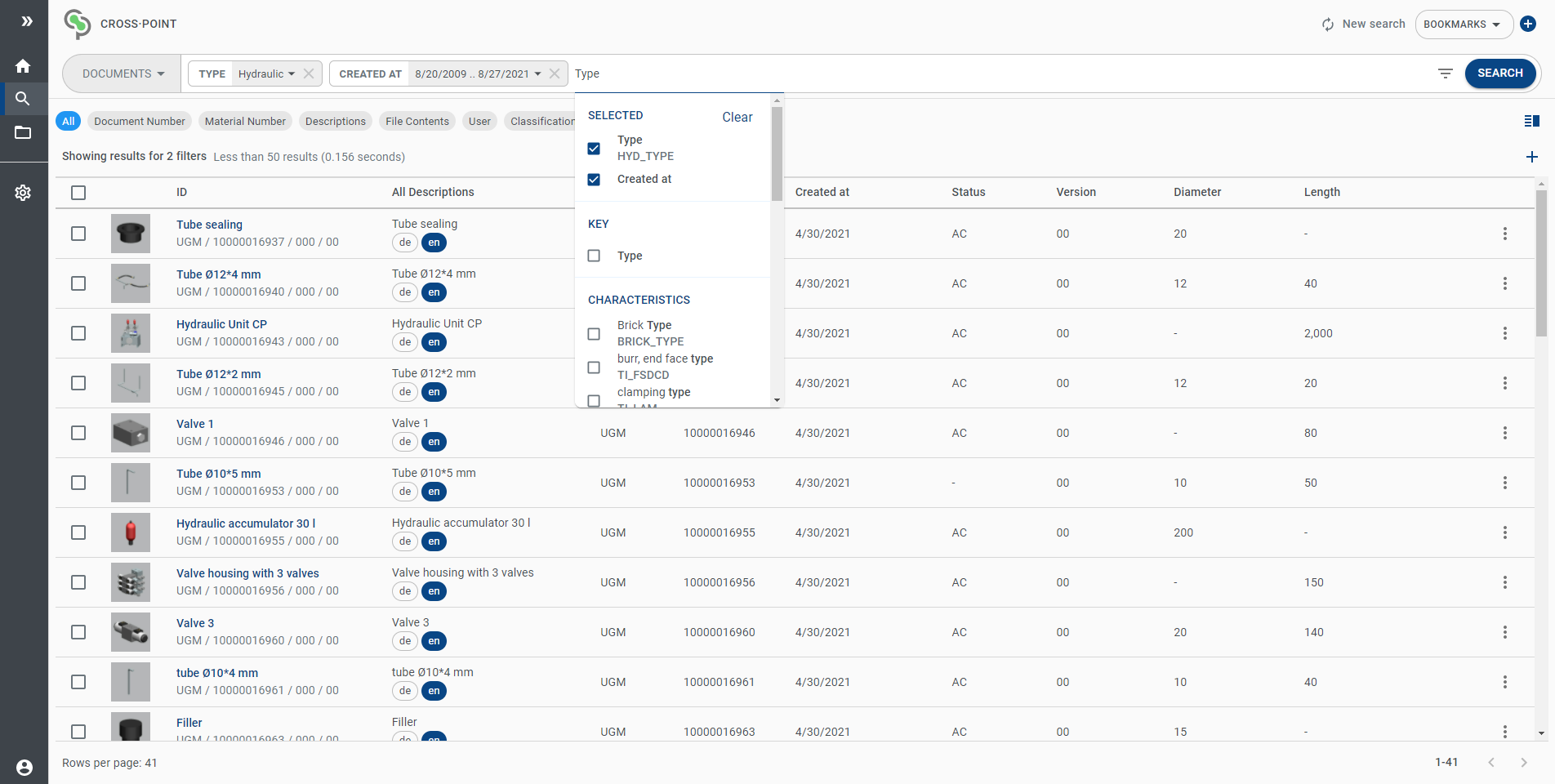Check the tube Ø10*4 mm row
1555x784 pixels.
[x=78, y=682]
